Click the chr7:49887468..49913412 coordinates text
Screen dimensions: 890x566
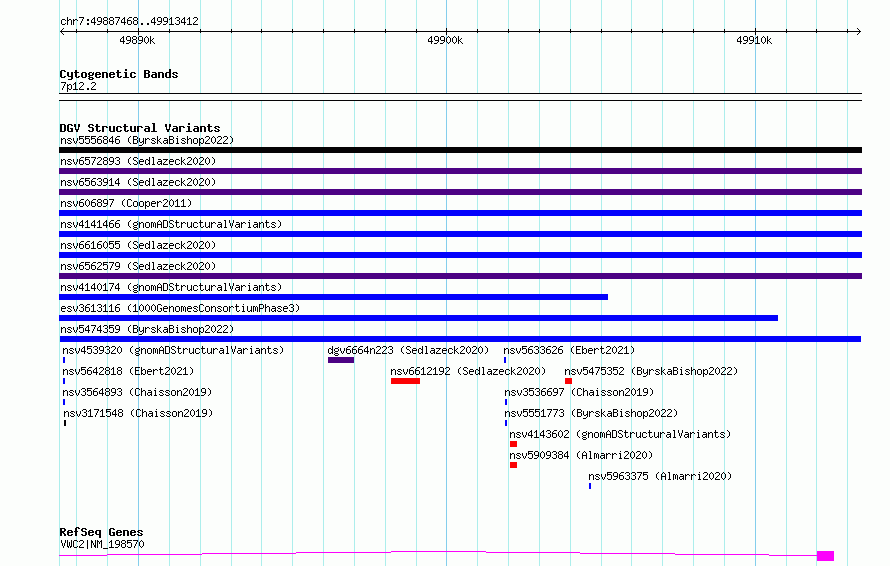[129, 22]
